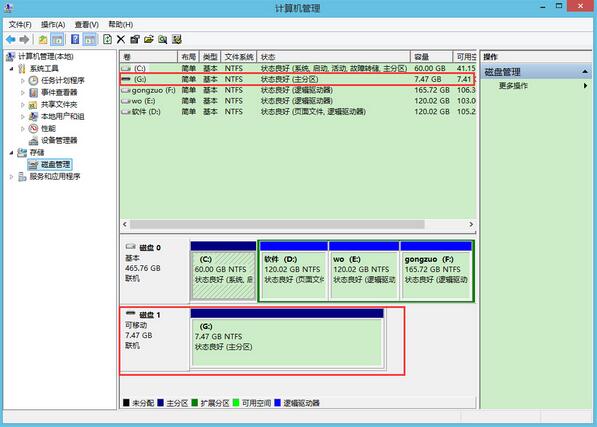Click the Refresh toolbar icon
597x427 pixels.
107,39
